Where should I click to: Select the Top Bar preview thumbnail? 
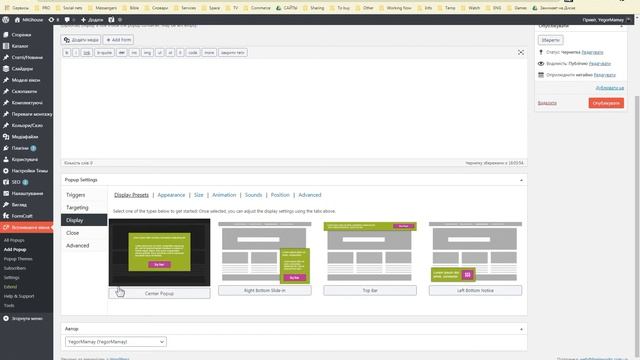(x=370, y=251)
